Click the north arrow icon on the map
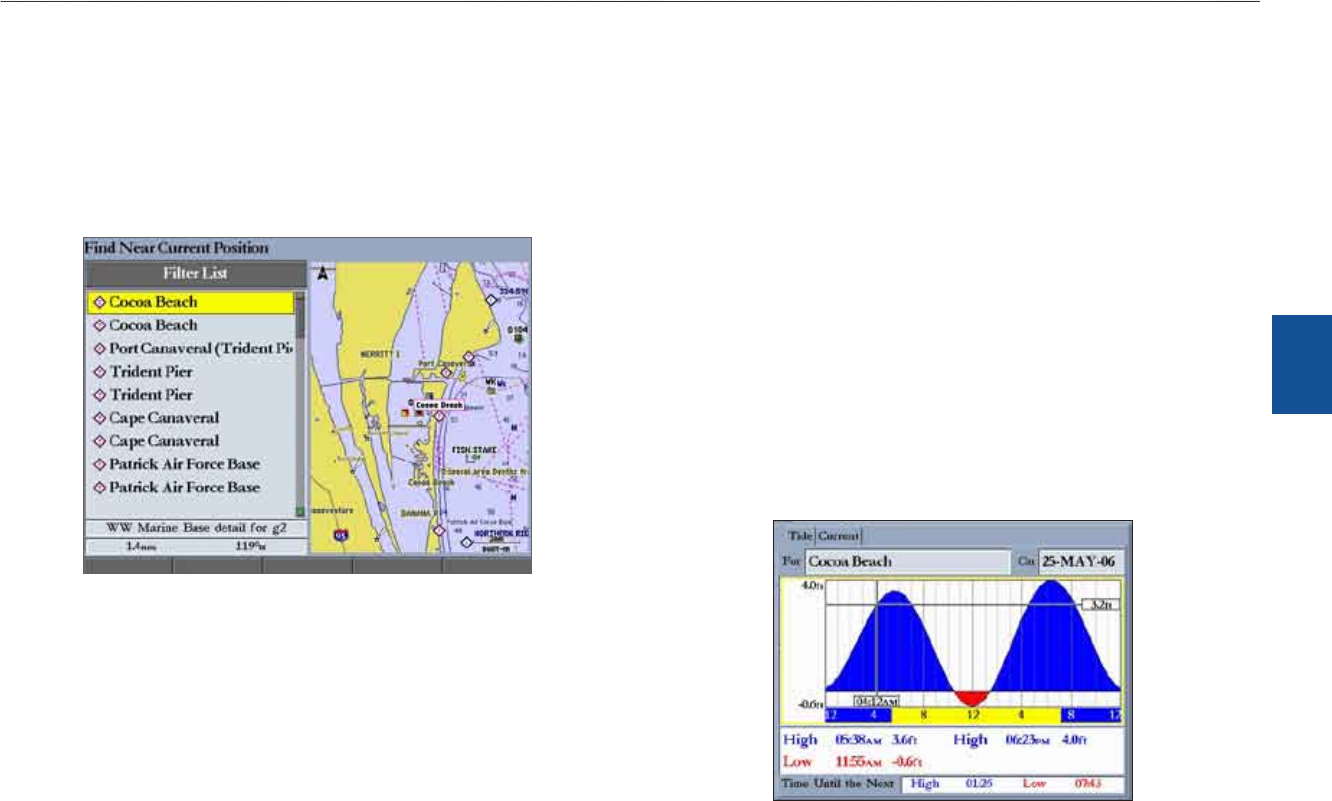Image resolution: width=1332 pixels, height=801 pixels. 321,275
